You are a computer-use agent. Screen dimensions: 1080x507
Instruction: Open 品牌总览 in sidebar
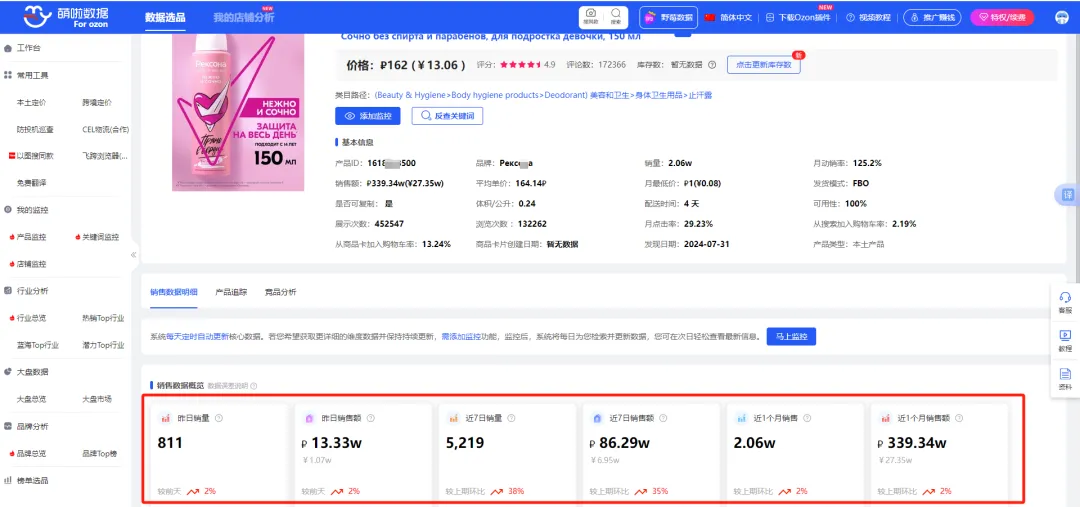pos(28,453)
